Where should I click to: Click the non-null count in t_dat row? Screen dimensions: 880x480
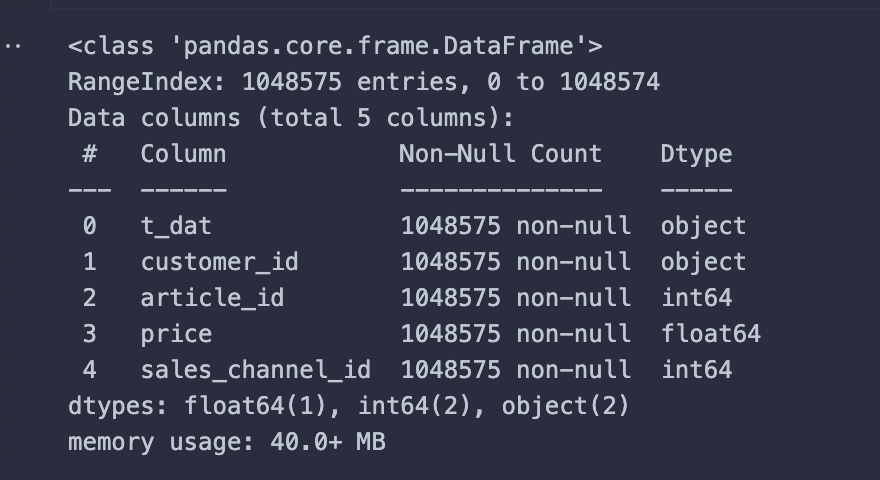(515, 226)
